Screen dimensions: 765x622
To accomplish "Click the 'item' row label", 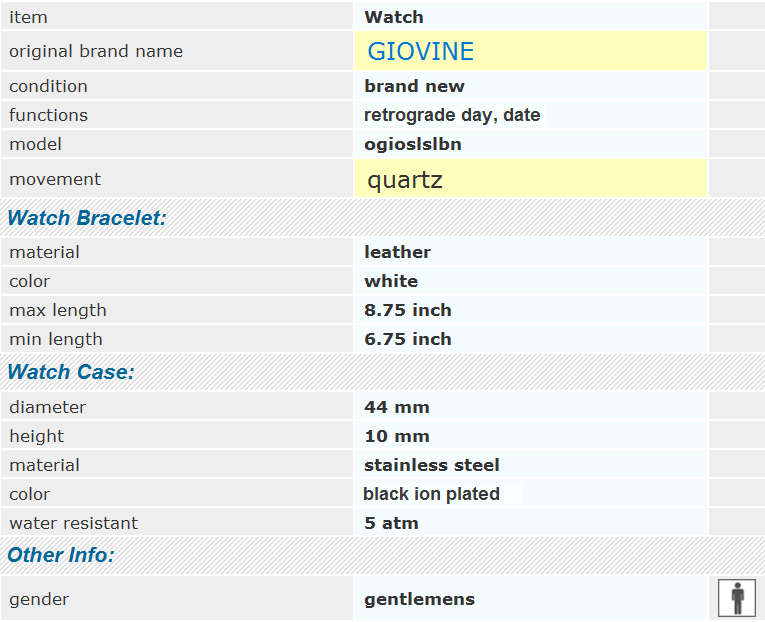I will tap(28, 18).
